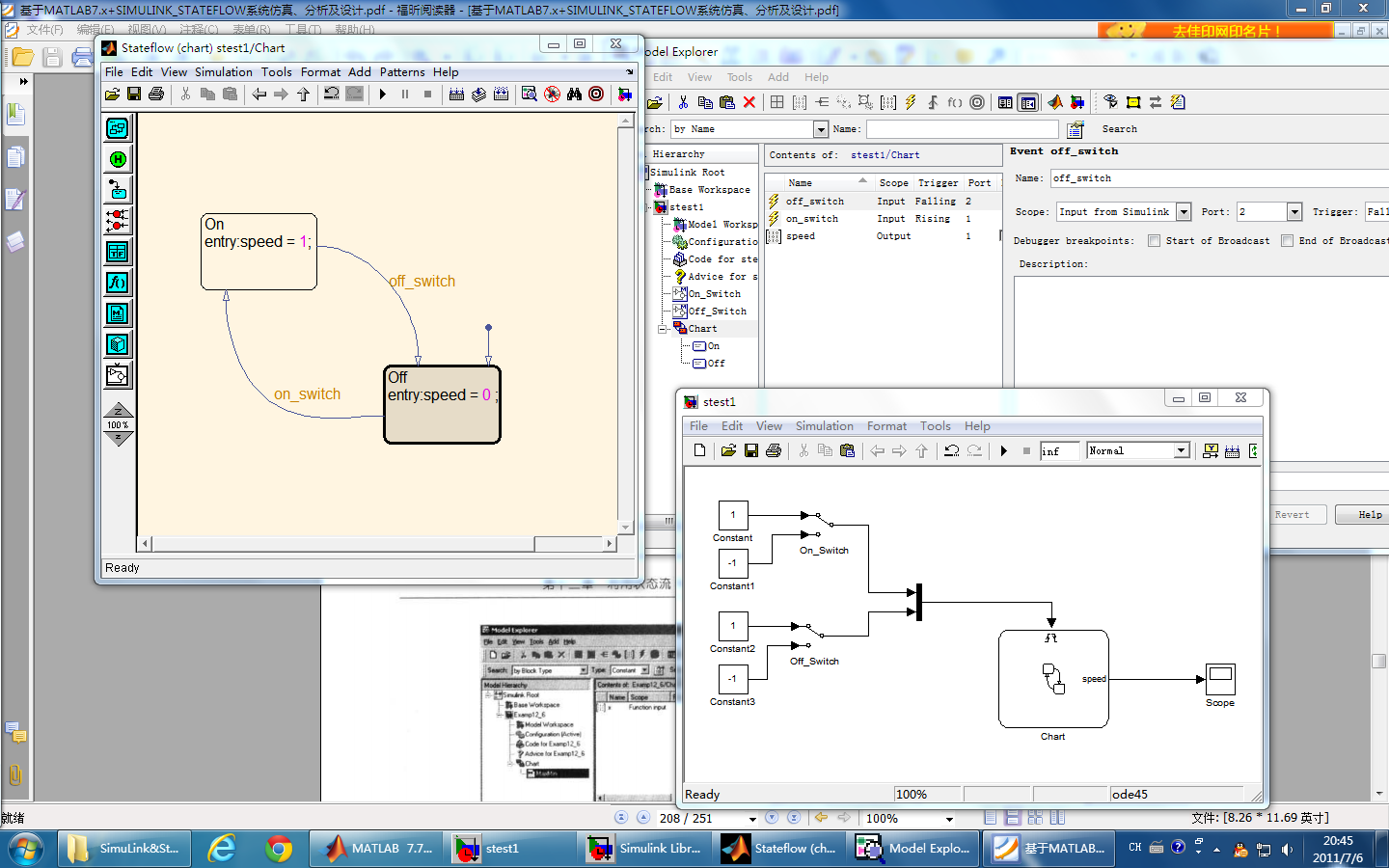The height and width of the screenshot is (868, 1389).
Task: Click the Search button in Model Explorer
Action: [x=1119, y=129]
